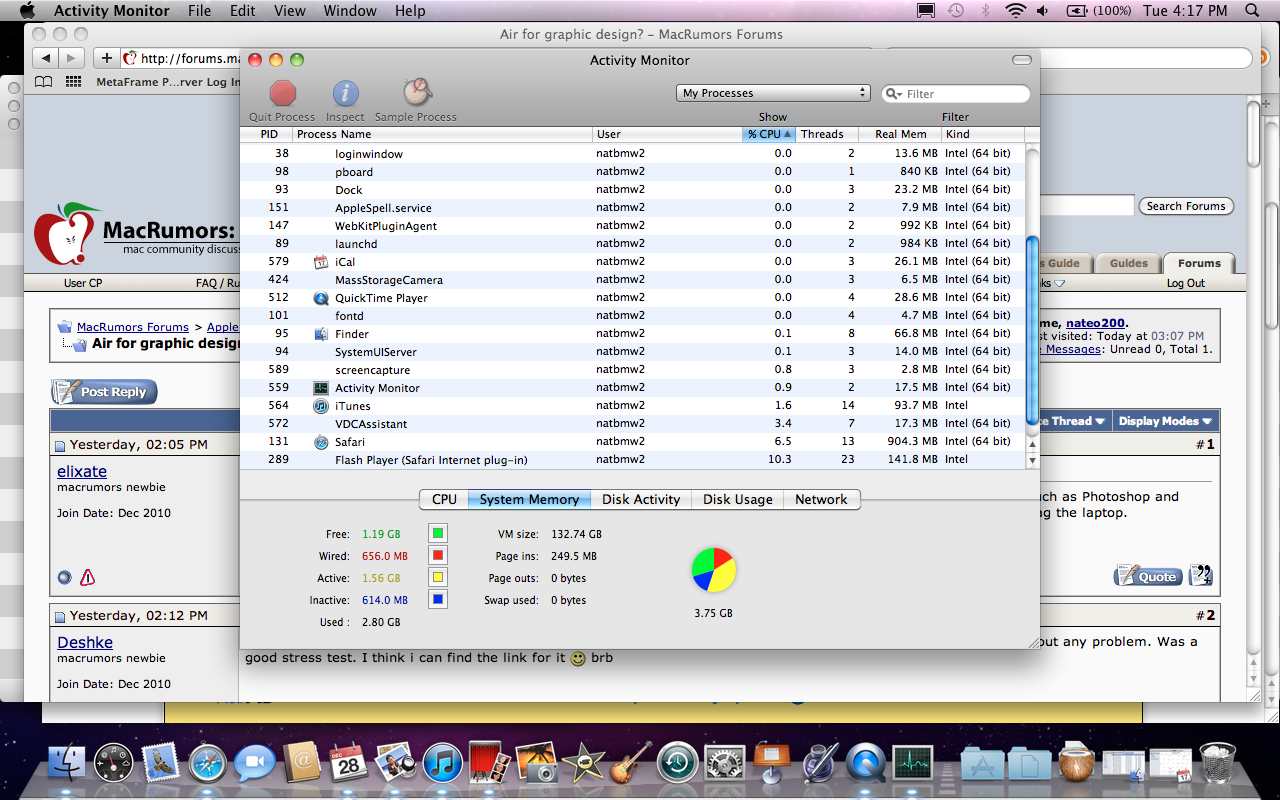Image resolution: width=1280 pixels, height=800 pixels.
Task: Open Time Machine from the Dock
Action: [677, 763]
